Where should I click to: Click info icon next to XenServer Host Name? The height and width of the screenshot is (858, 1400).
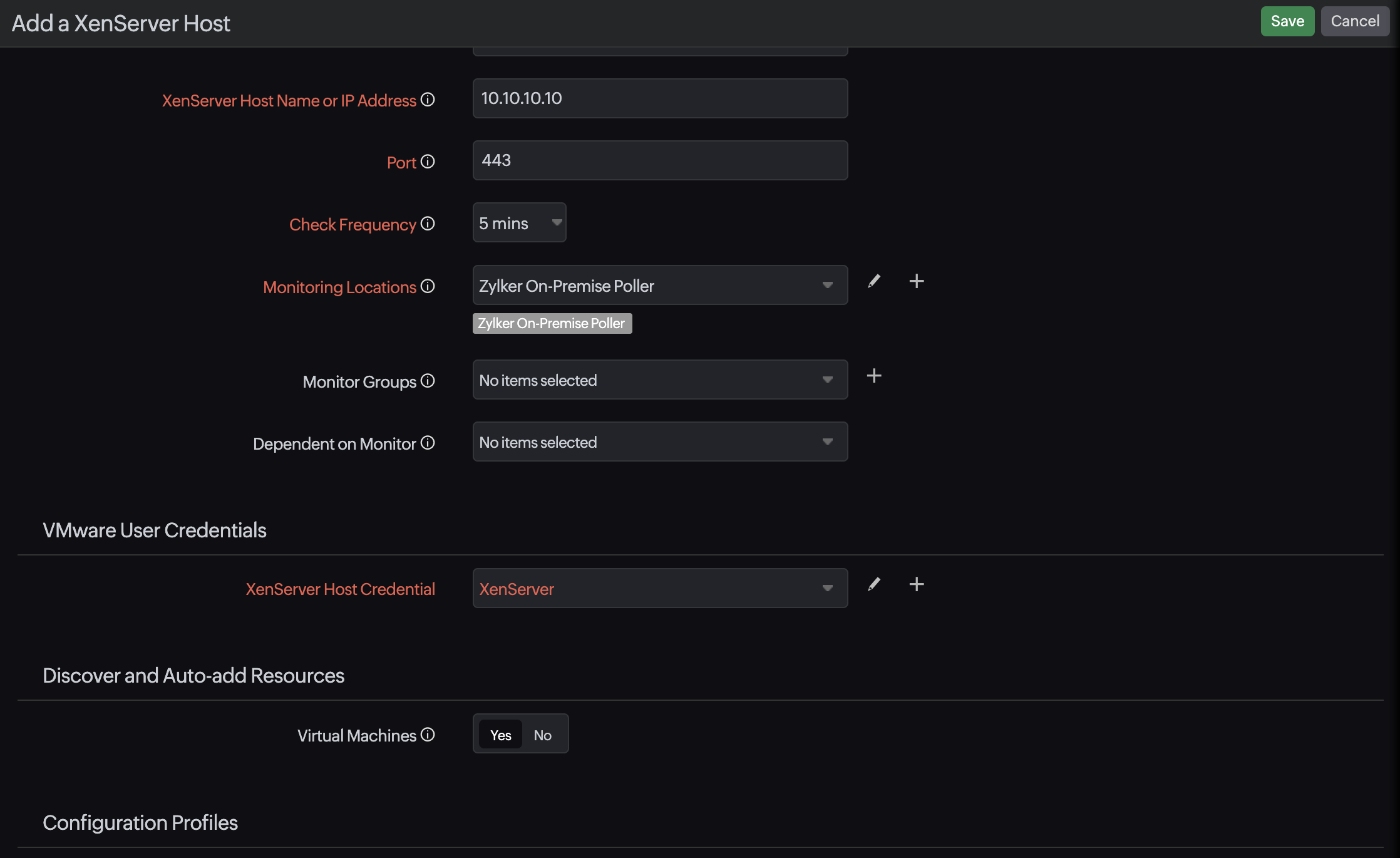428,100
